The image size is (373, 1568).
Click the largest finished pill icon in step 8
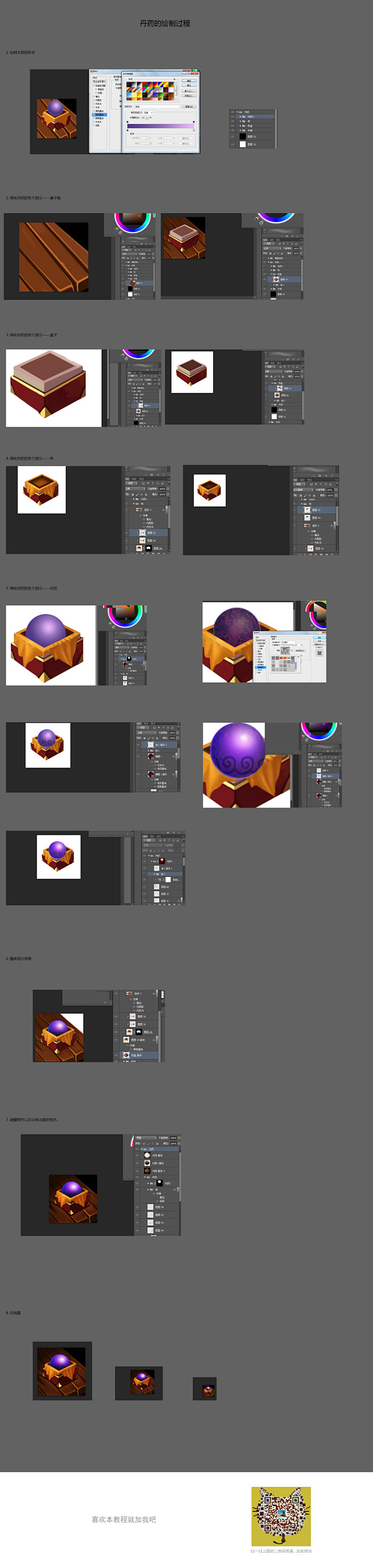coord(61,1370)
